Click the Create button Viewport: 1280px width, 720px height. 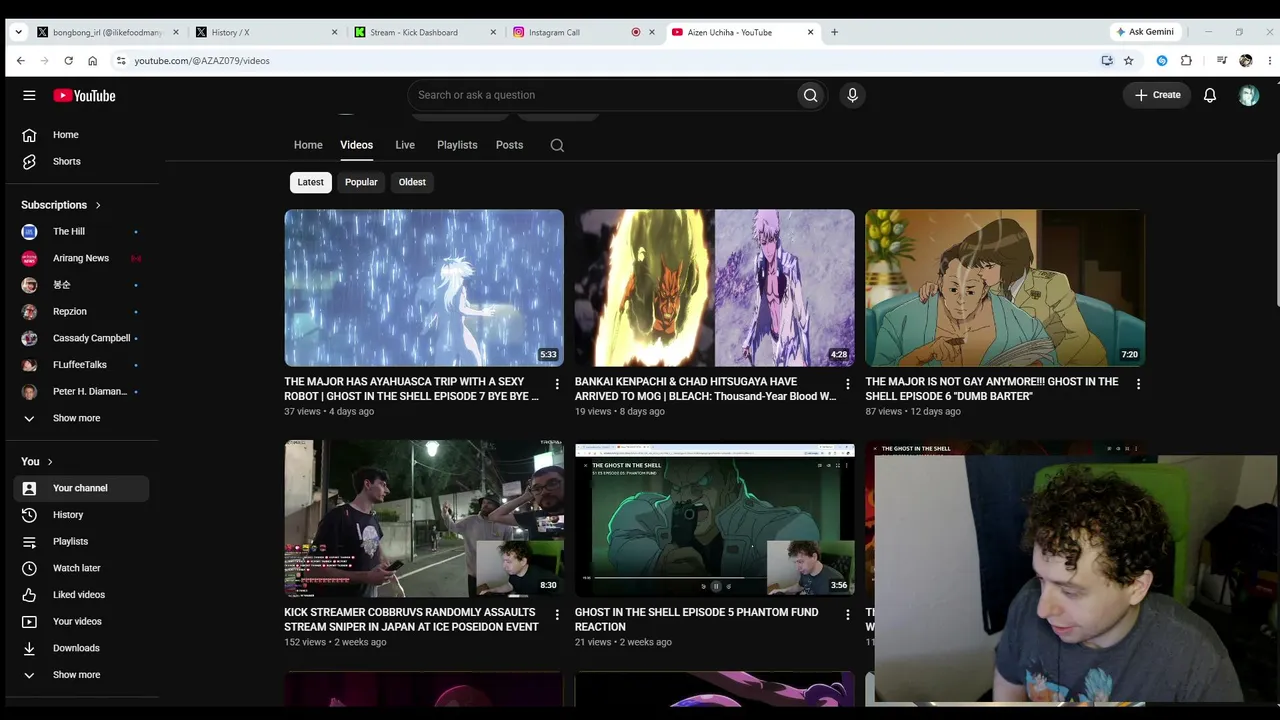tap(1157, 95)
